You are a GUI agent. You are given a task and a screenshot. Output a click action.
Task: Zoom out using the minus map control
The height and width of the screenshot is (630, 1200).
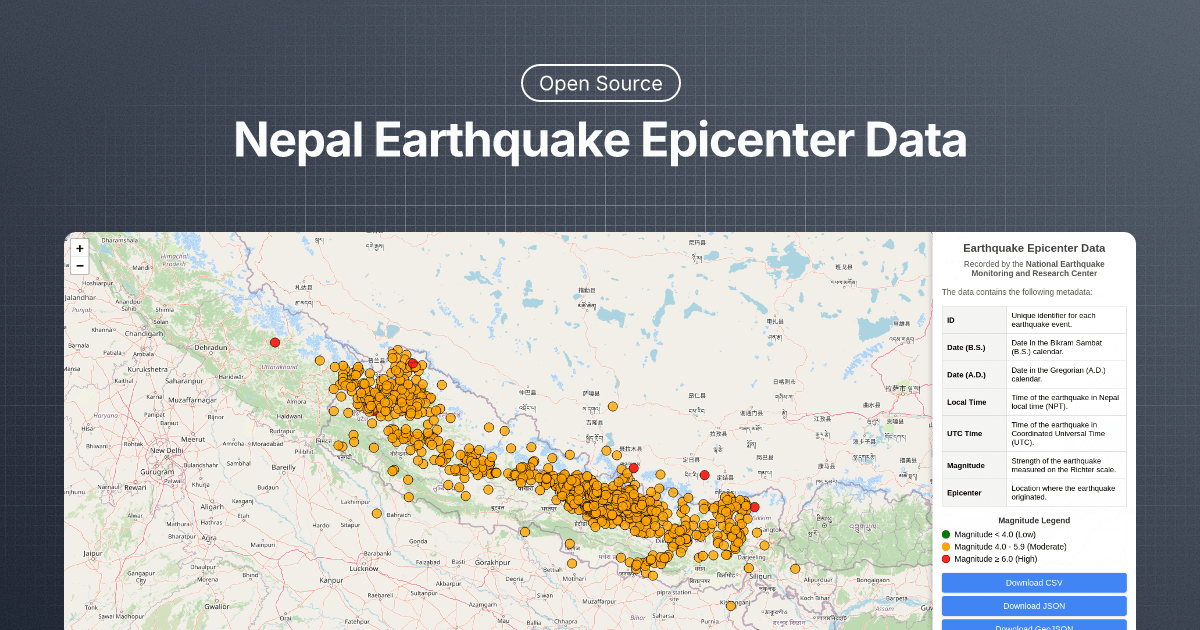coord(80,265)
